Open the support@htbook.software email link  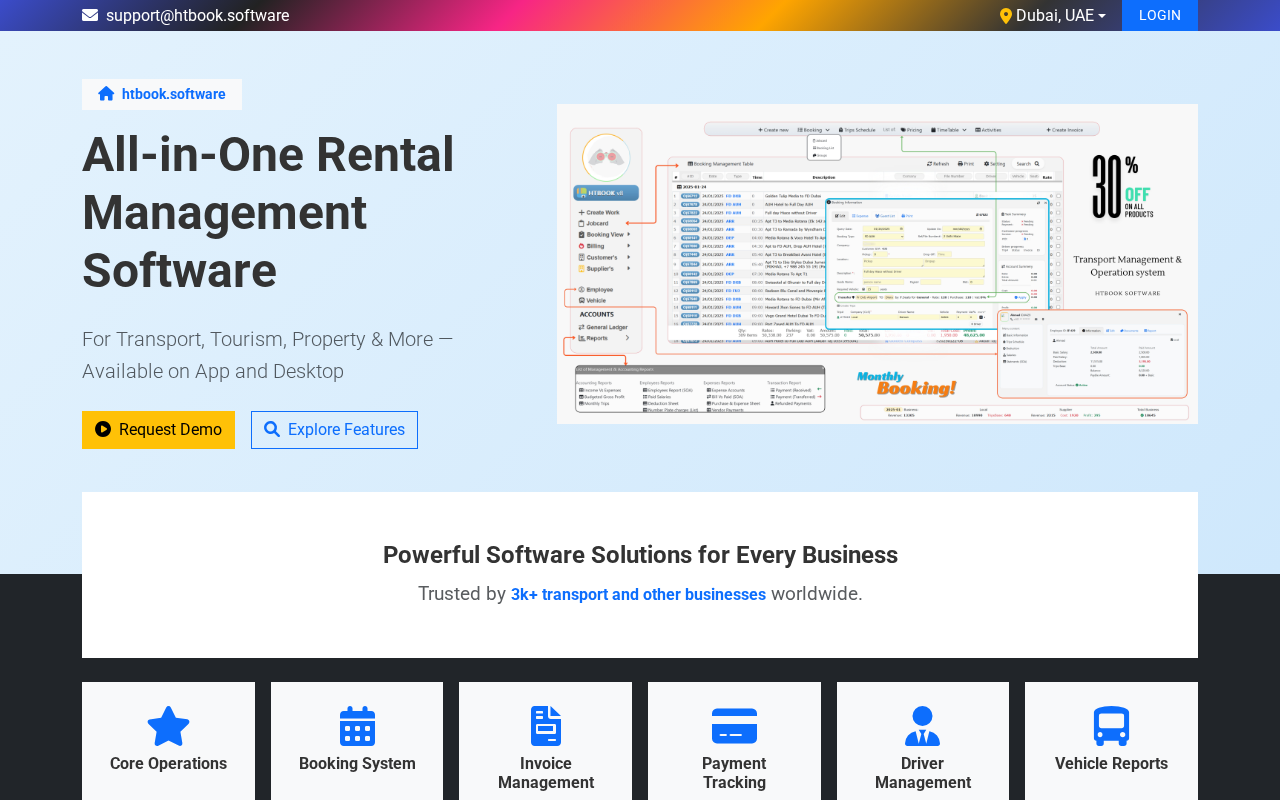click(198, 16)
